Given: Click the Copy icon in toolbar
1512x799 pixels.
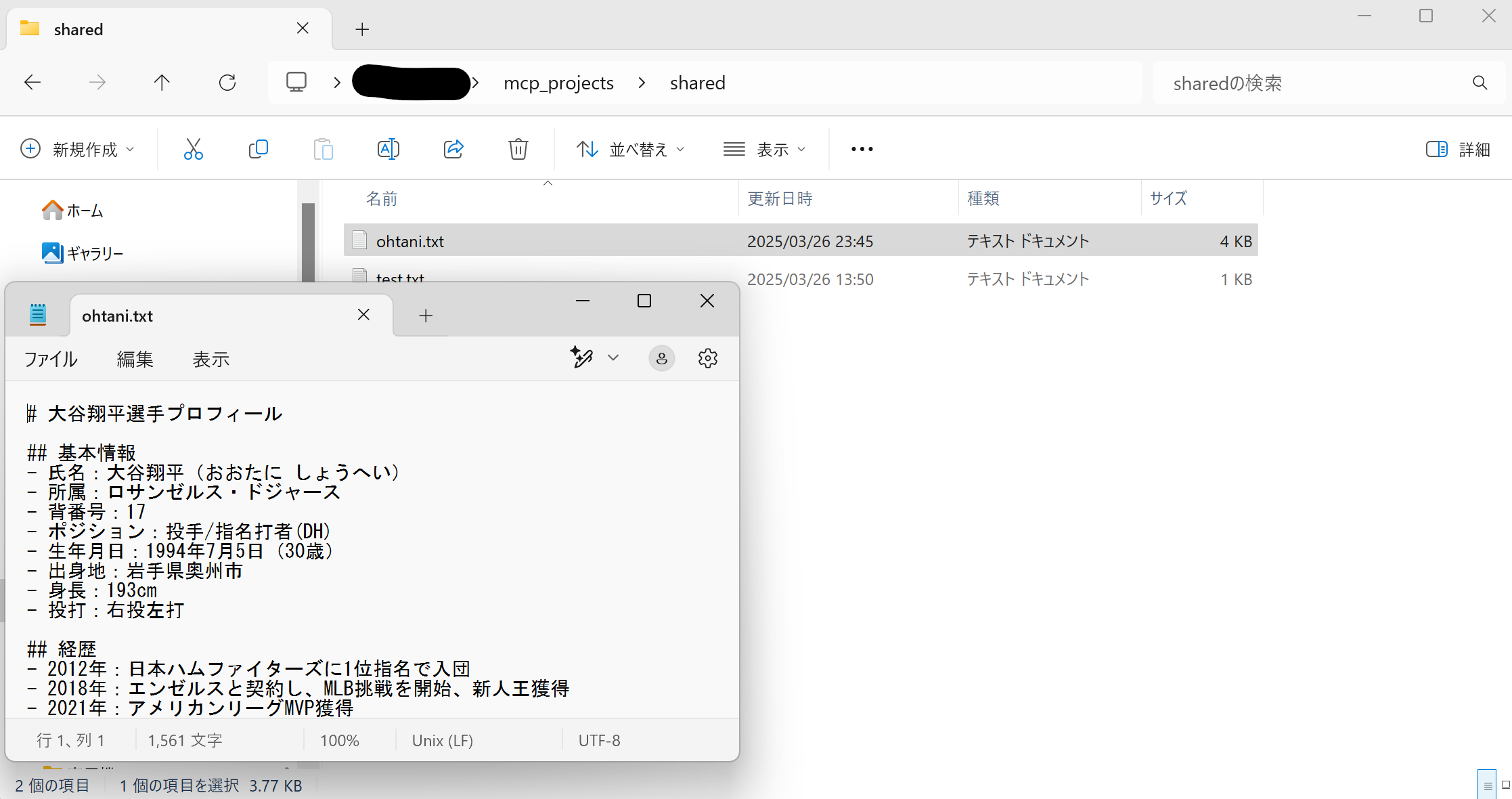Looking at the screenshot, I should (258, 149).
